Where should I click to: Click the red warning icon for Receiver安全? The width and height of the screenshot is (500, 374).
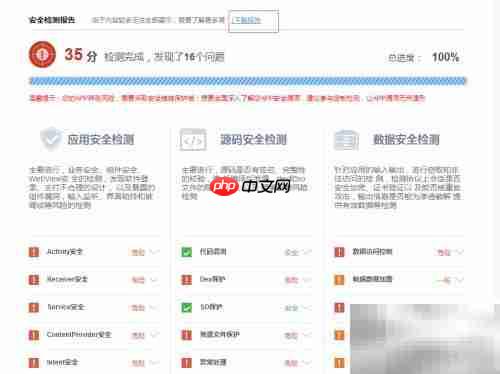click(34, 280)
